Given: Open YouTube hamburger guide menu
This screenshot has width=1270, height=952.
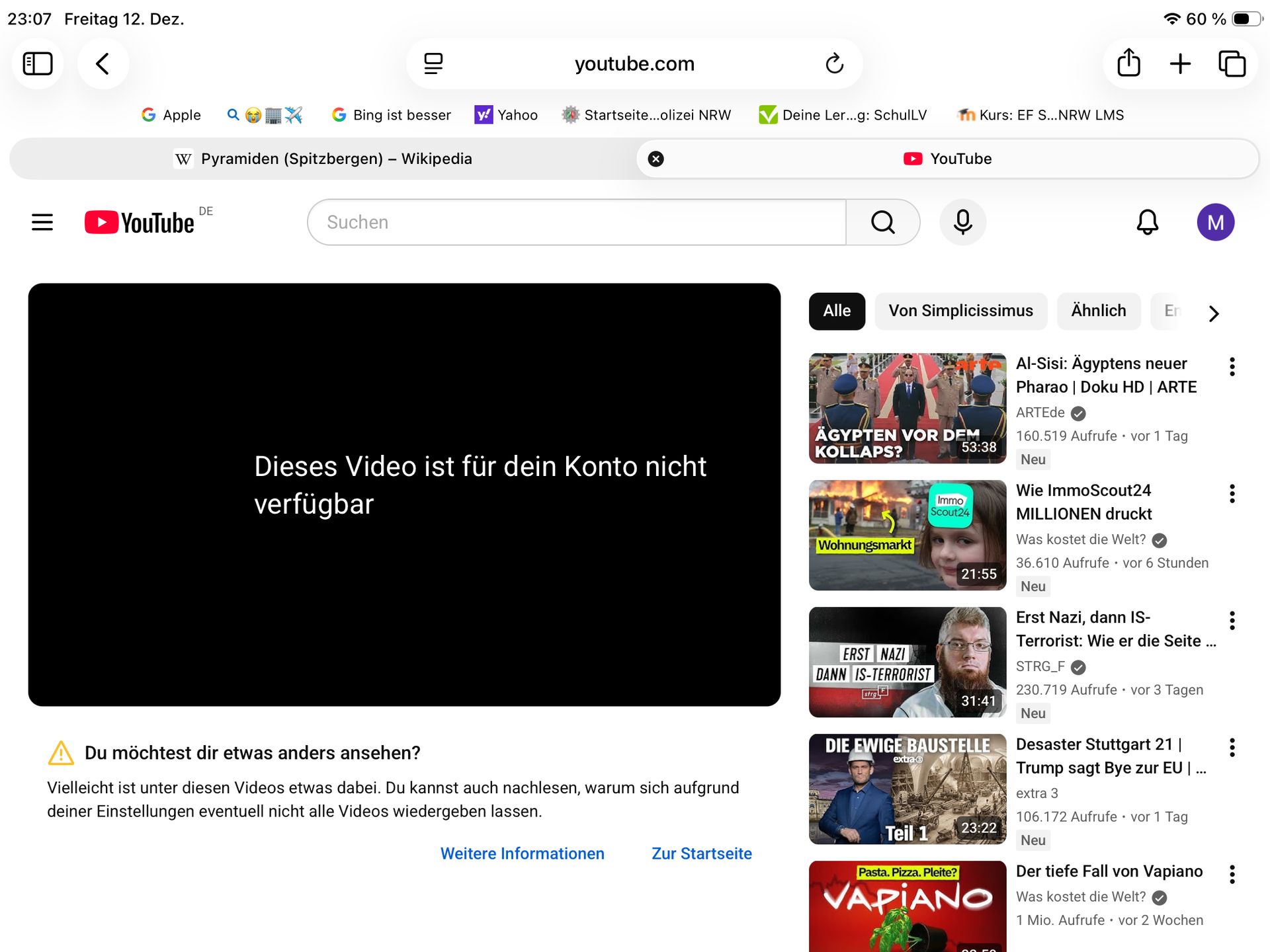Looking at the screenshot, I should tap(42, 222).
